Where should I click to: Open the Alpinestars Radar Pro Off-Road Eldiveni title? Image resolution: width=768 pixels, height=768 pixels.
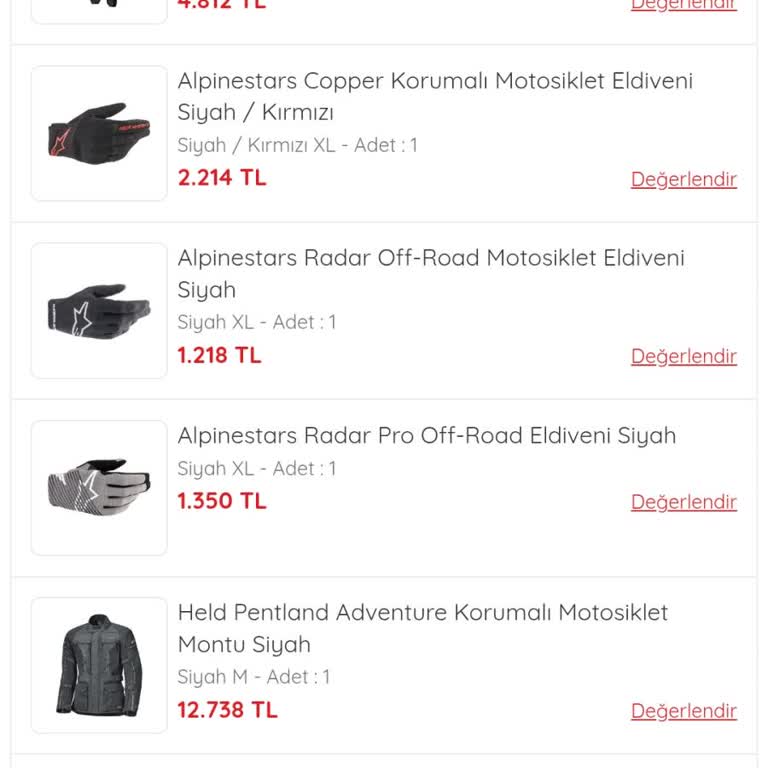click(x=427, y=435)
